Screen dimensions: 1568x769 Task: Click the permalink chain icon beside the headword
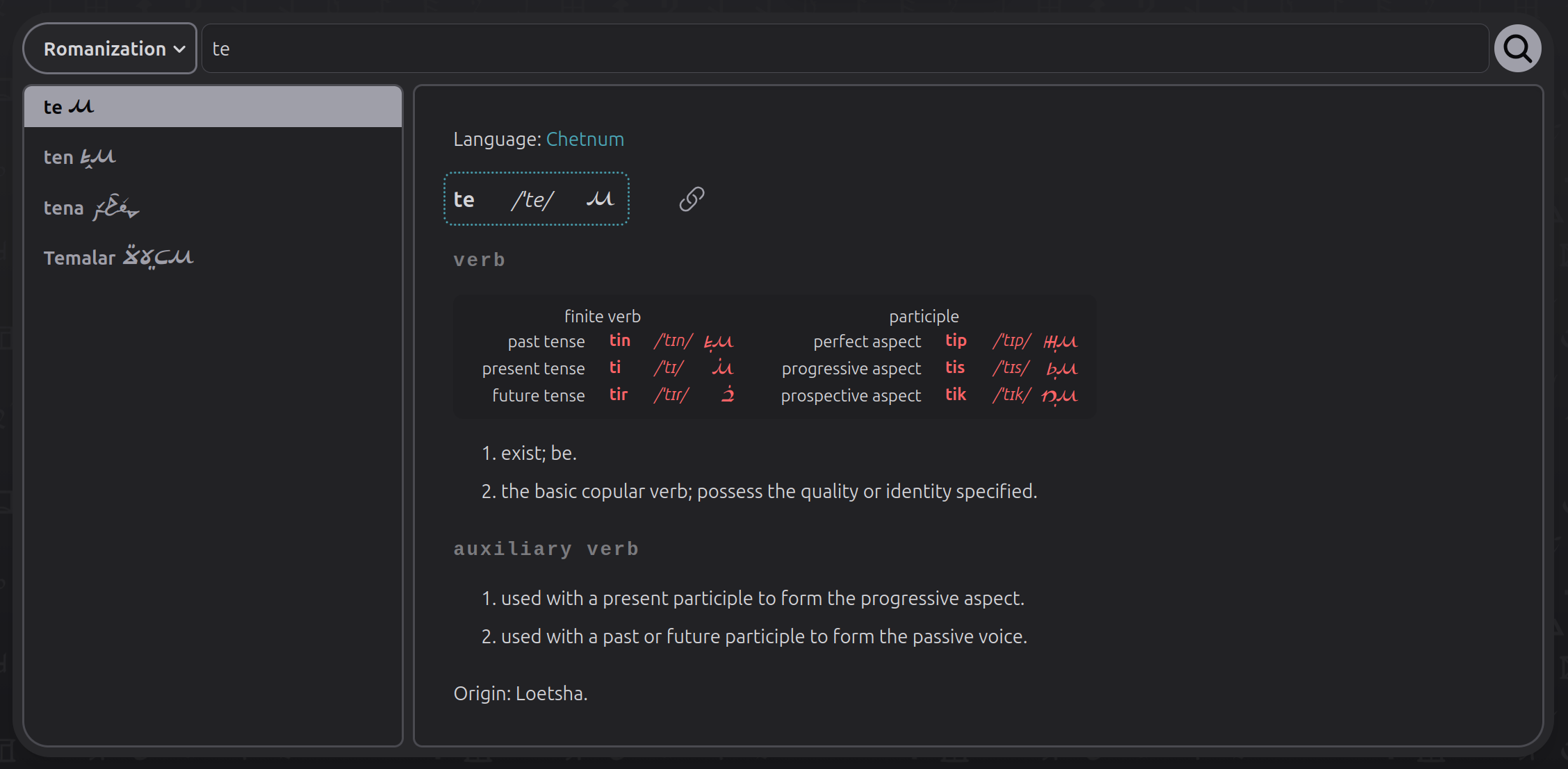pos(691,199)
